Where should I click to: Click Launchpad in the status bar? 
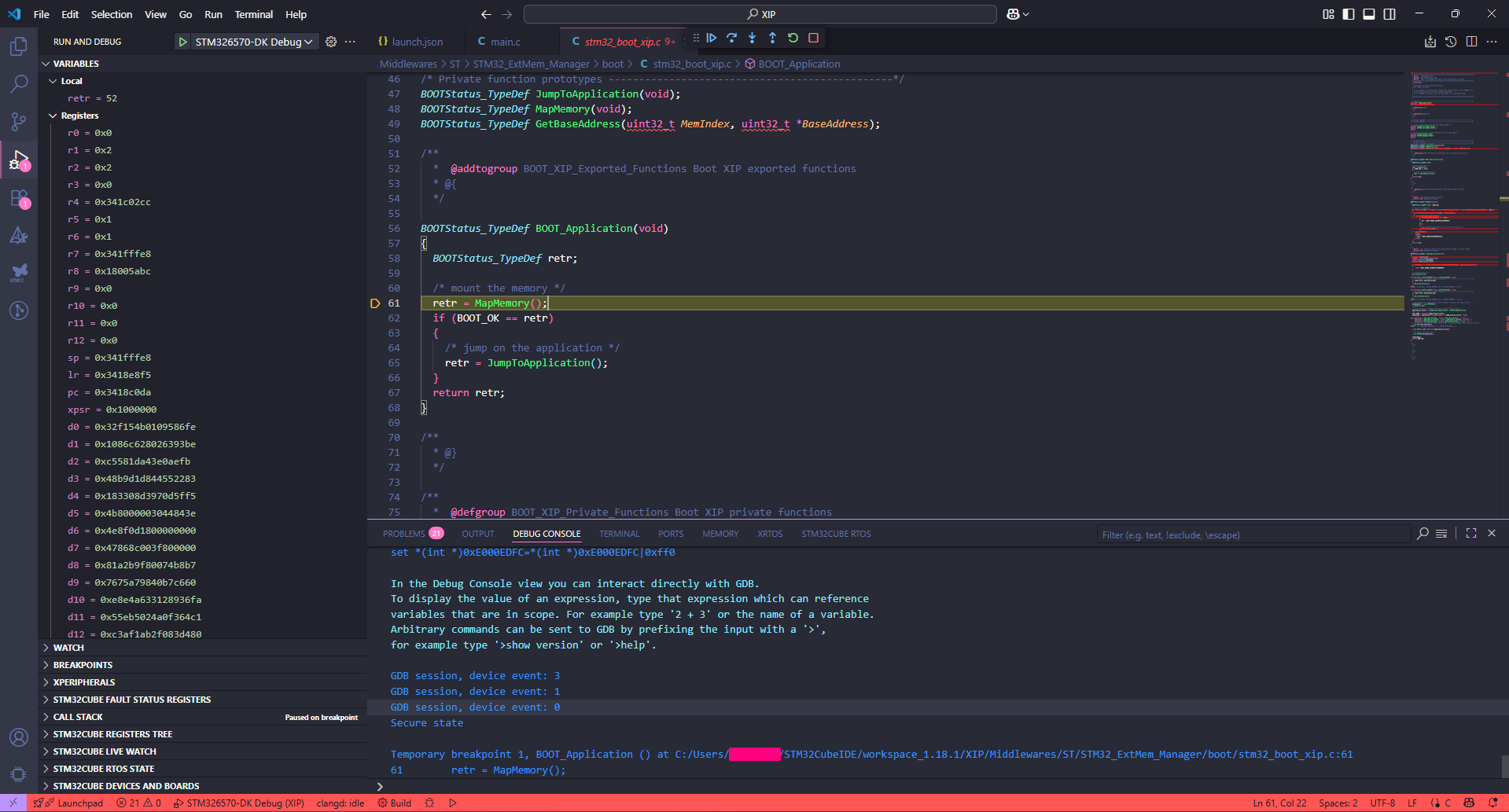coord(75,803)
